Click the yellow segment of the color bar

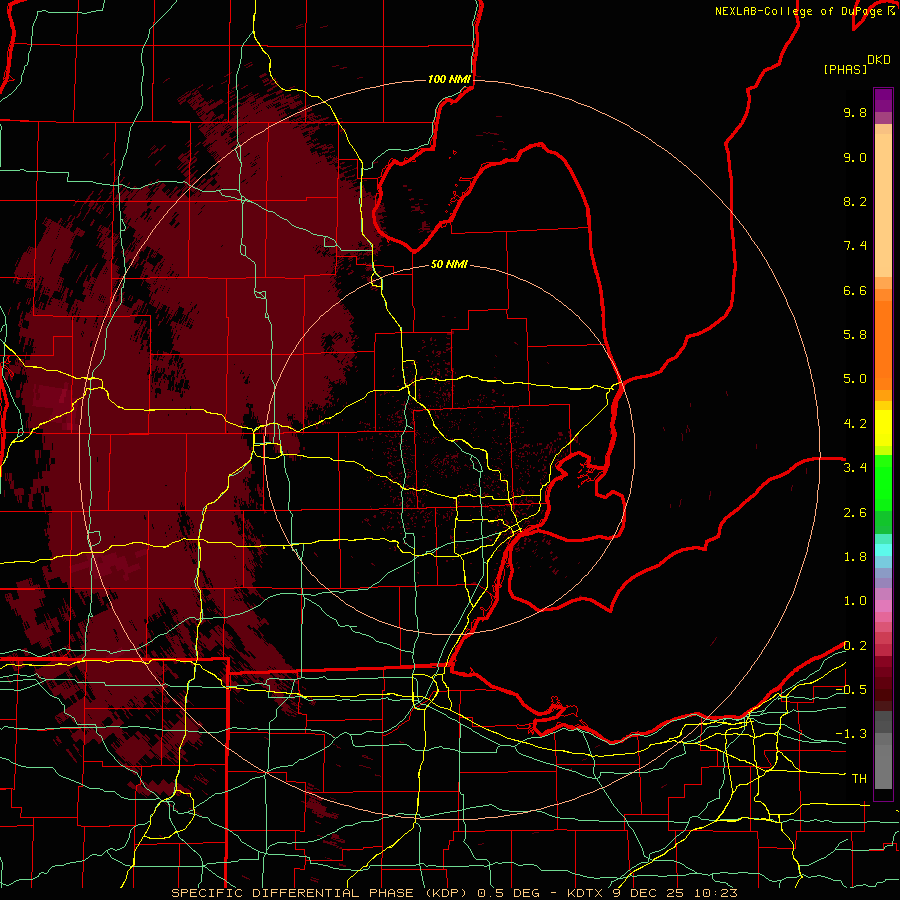883,428
